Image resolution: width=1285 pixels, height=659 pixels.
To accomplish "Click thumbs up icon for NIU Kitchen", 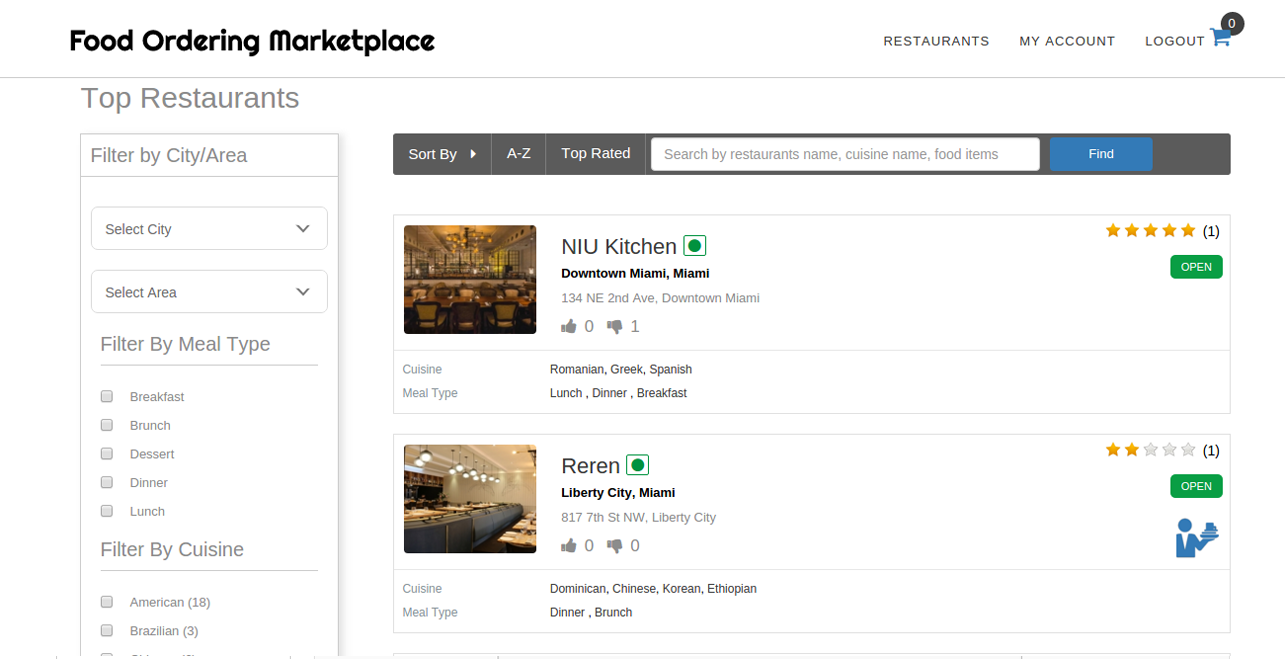I will pos(568,325).
